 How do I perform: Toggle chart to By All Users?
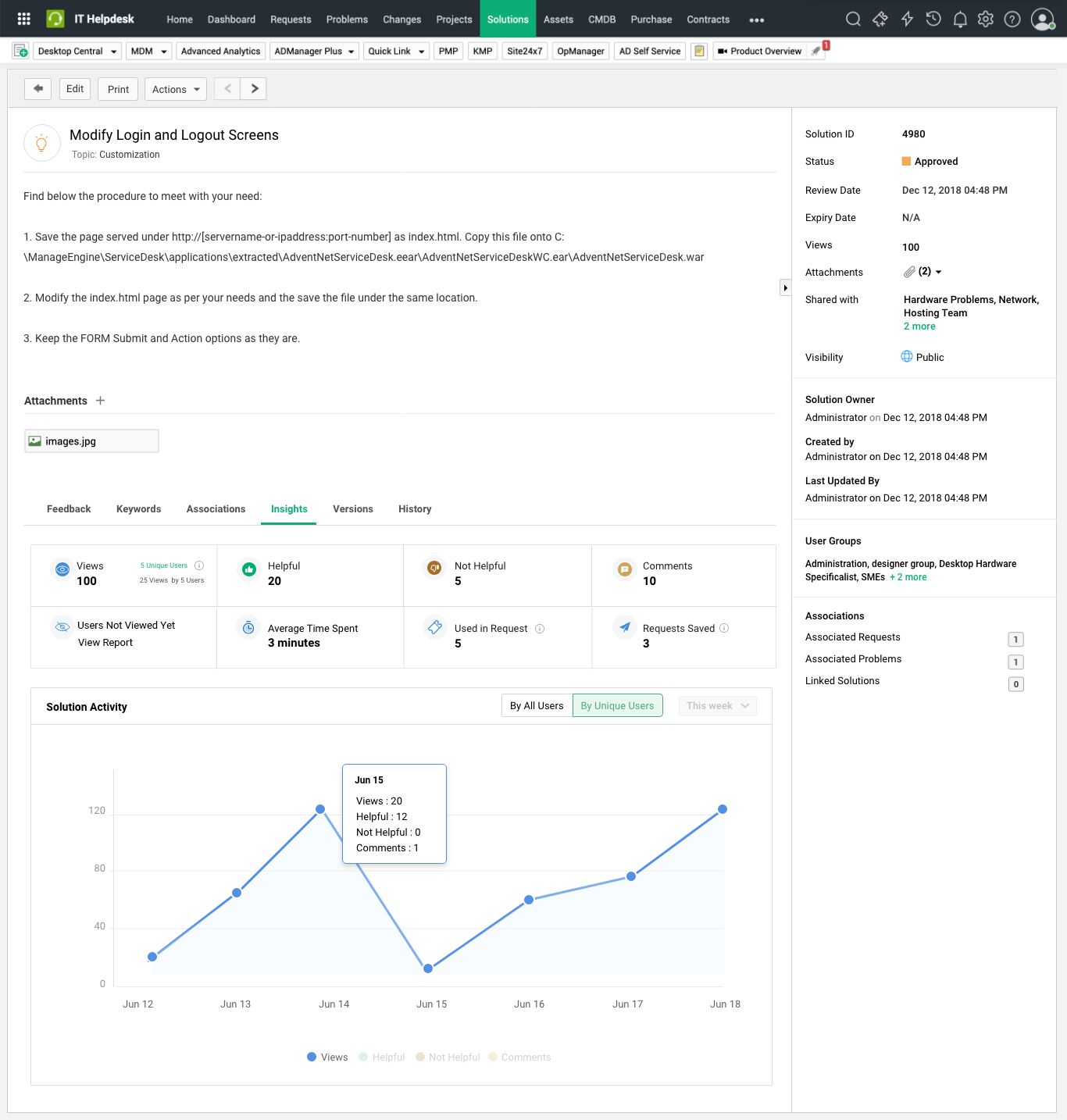pyautogui.click(x=537, y=705)
